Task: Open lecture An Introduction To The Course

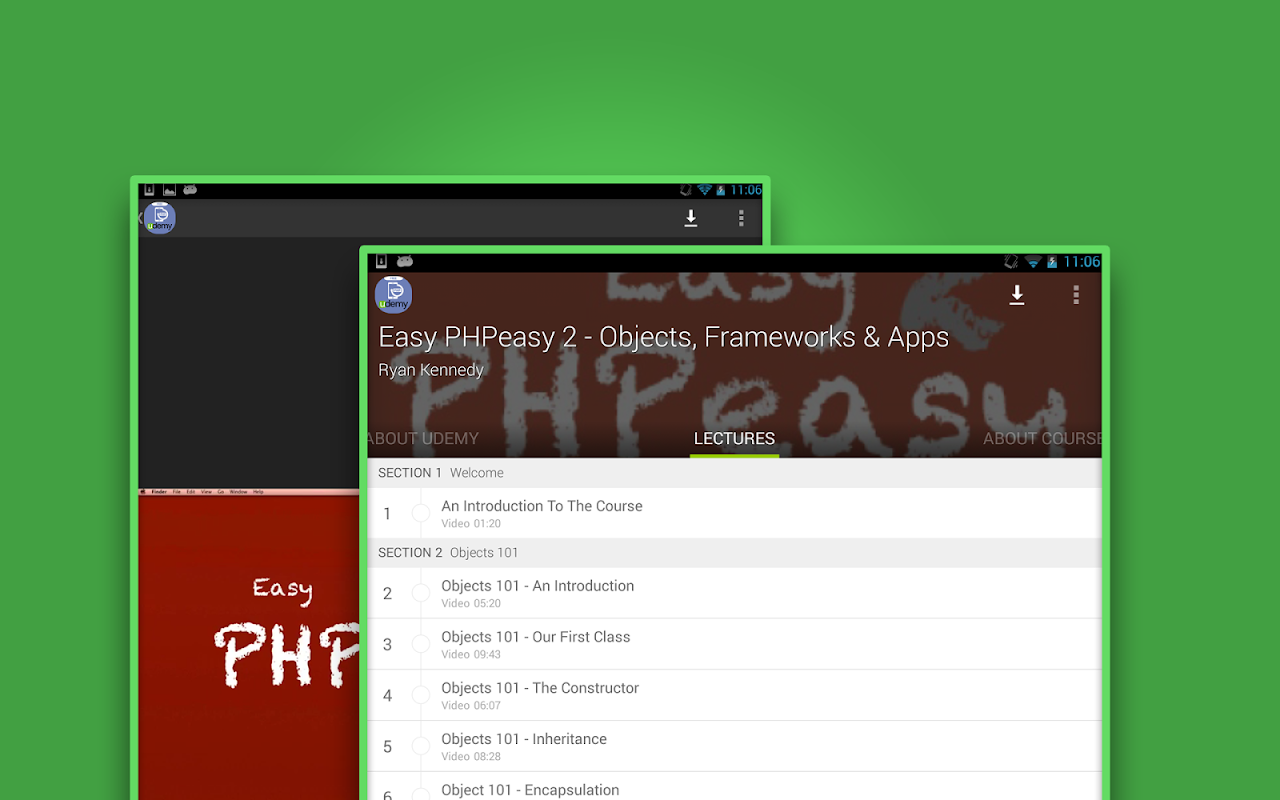Action: (734, 513)
